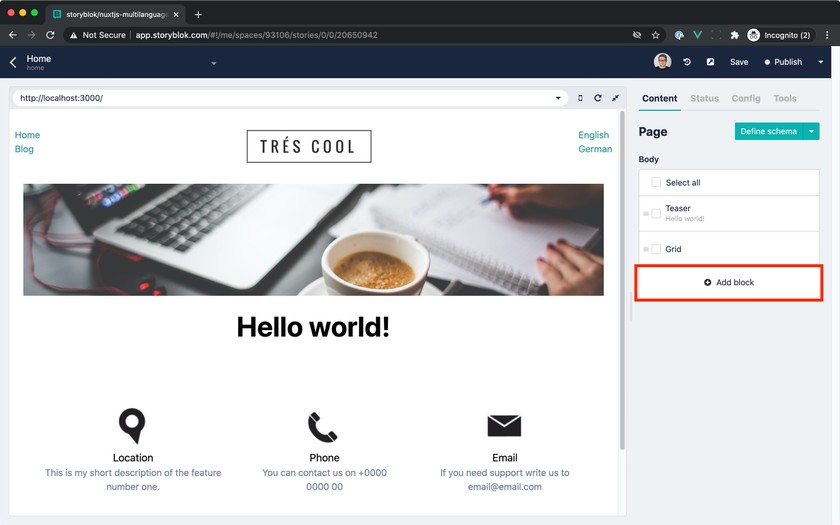The image size is (840, 525).
Task: Toggle mobile preview device icon
Action: click(580, 98)
